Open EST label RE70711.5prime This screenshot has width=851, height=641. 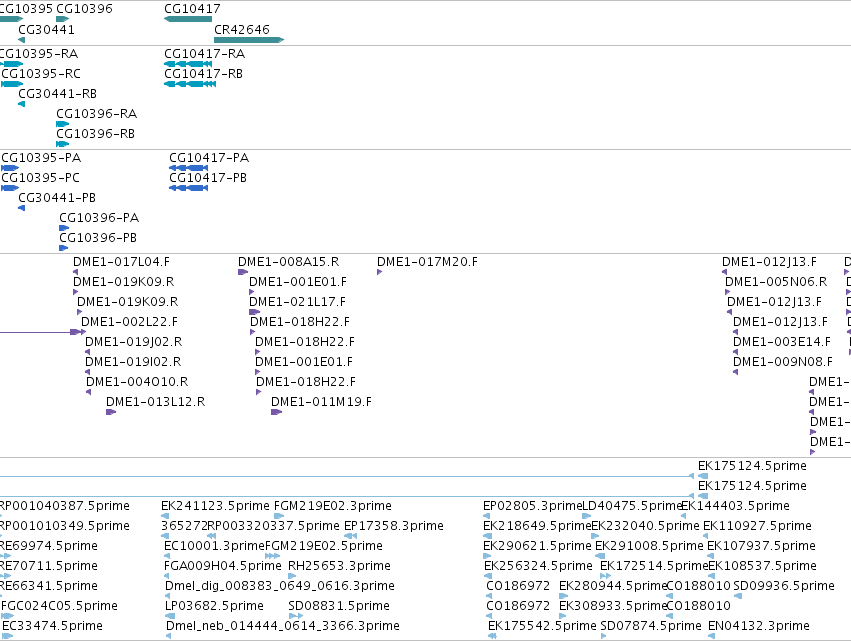click(x=48, y=566)
